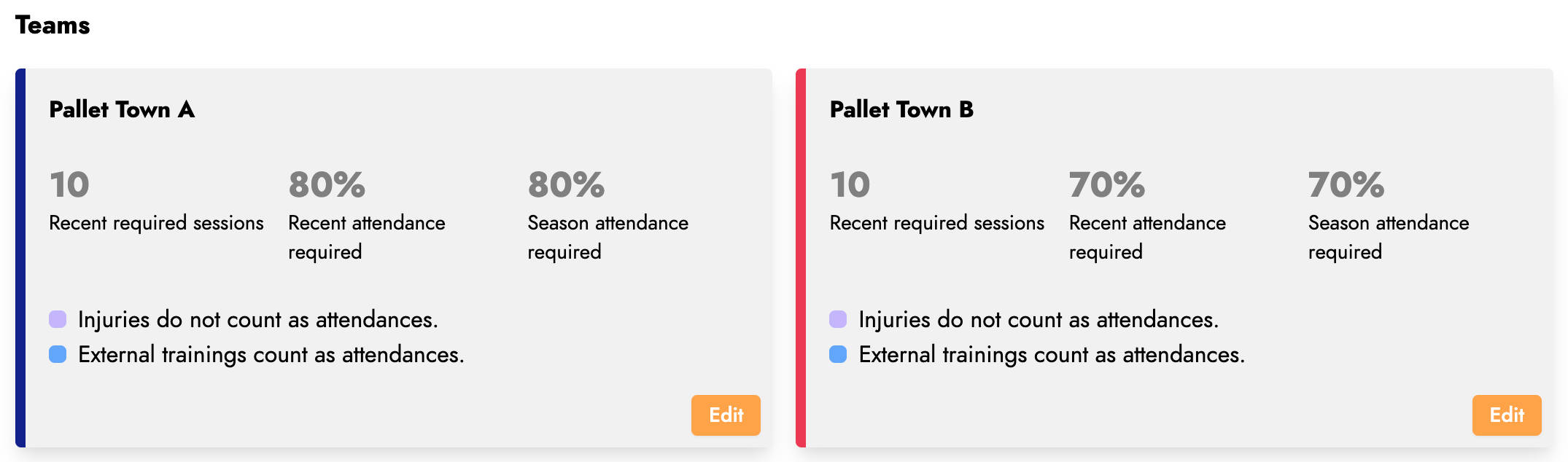
Task: Click Pallet Town A's recent required sessions number
Action: click(69, 185)
